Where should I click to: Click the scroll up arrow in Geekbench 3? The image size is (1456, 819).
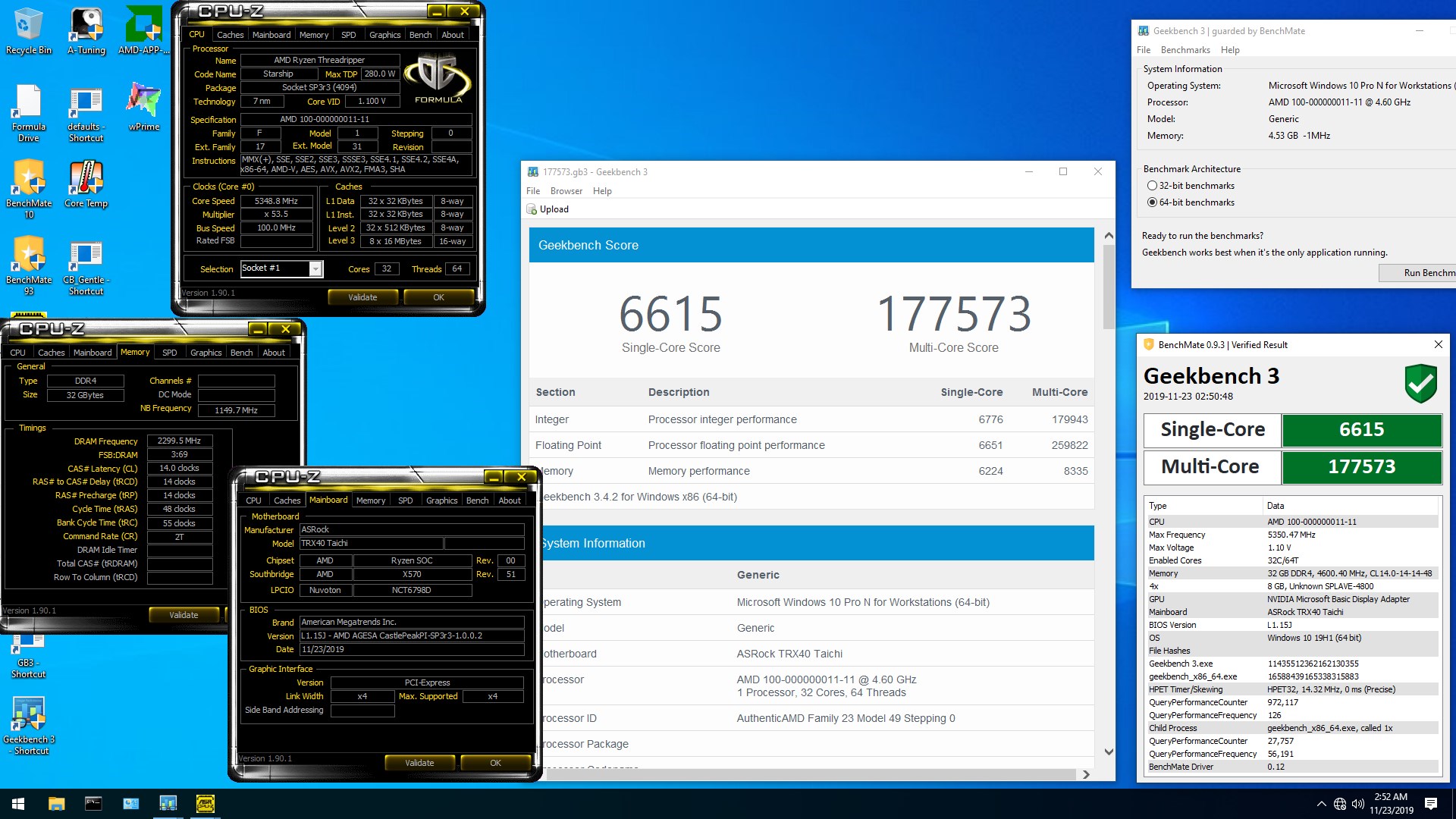[x=1109, y=236]
